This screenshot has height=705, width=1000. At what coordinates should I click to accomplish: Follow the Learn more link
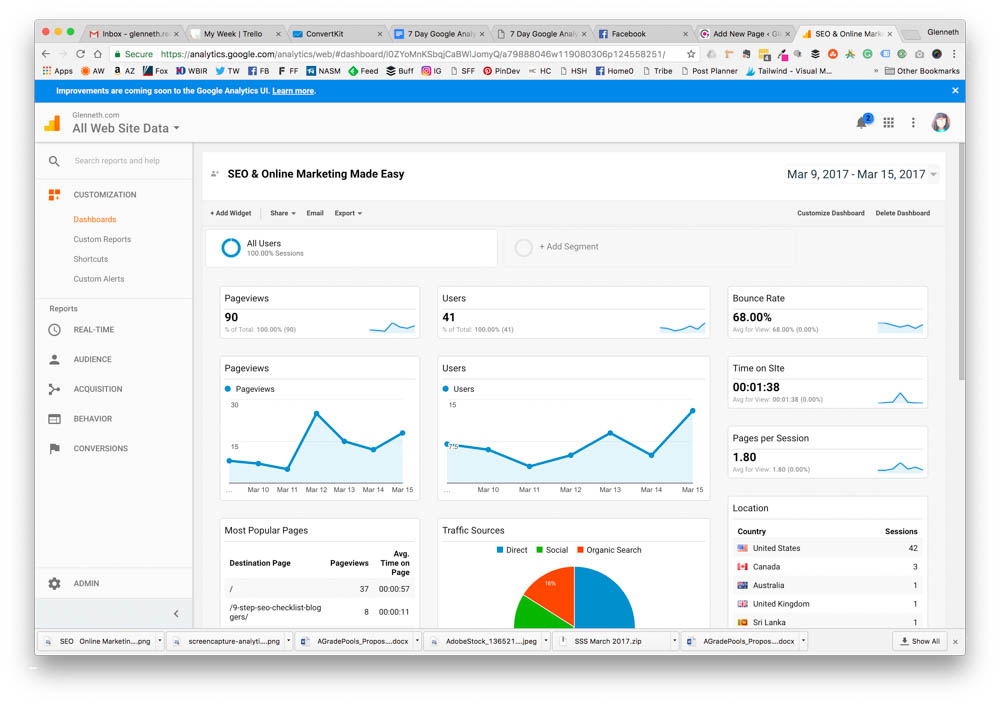pos(293,91)
